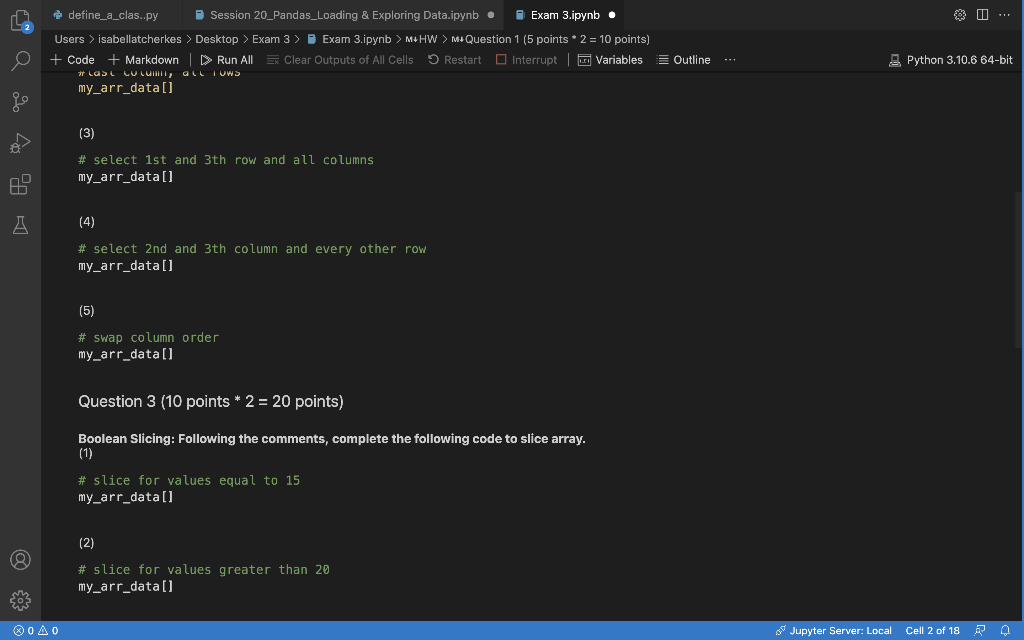Image resolution: width=1024 pixels, height=640 pixels.
Task: Add a new Markdown cell
Action: (x=144, y=59)
